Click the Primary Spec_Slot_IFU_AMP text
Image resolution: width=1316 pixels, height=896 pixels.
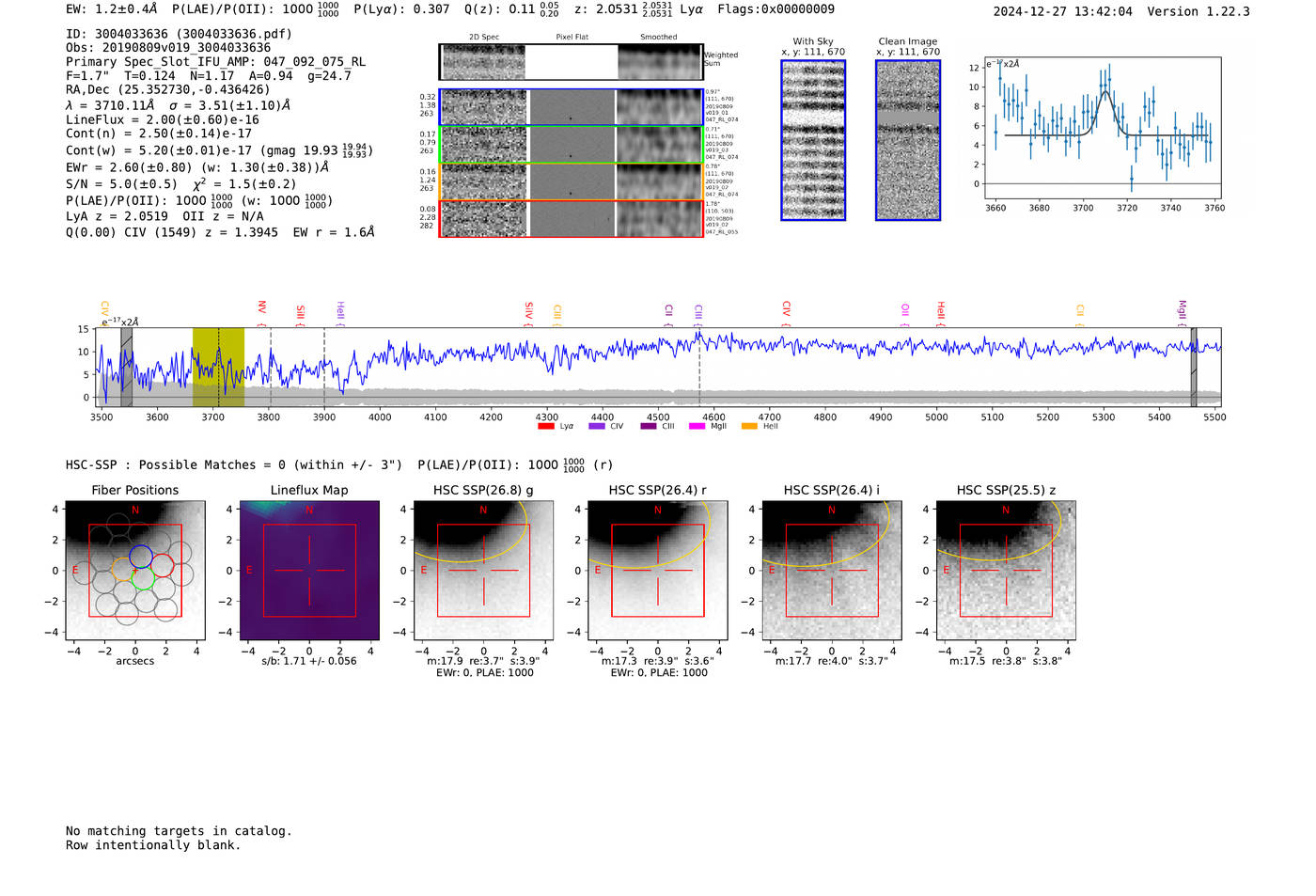(x=215, y=62)
